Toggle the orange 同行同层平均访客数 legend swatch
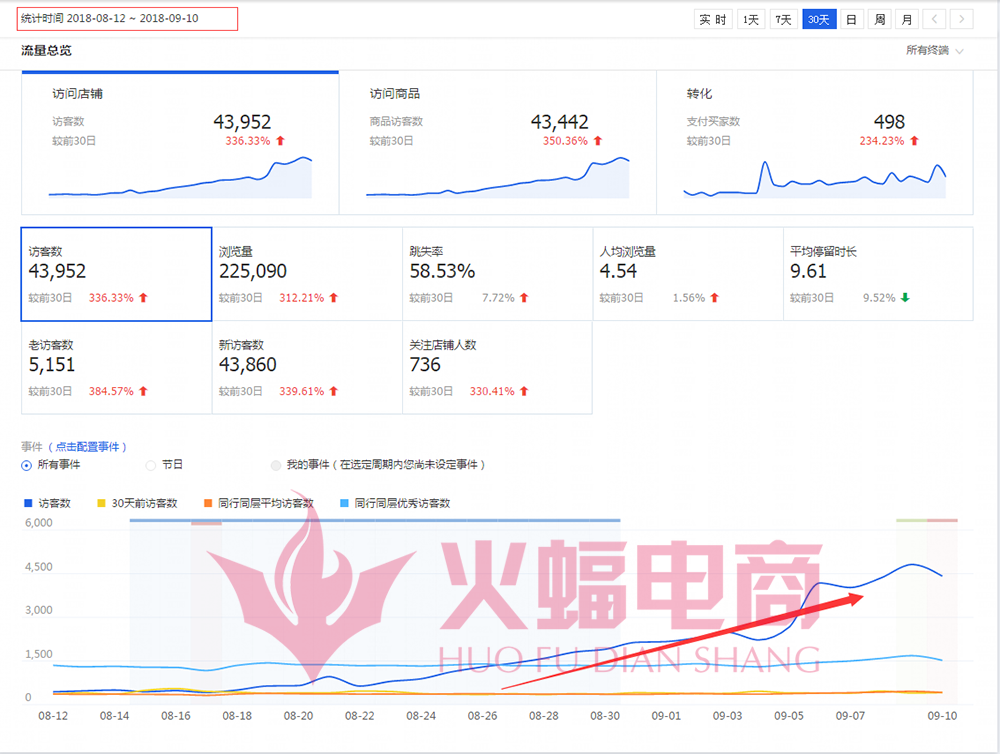Viewport: 1000px width, 754px height. point(208,503)
